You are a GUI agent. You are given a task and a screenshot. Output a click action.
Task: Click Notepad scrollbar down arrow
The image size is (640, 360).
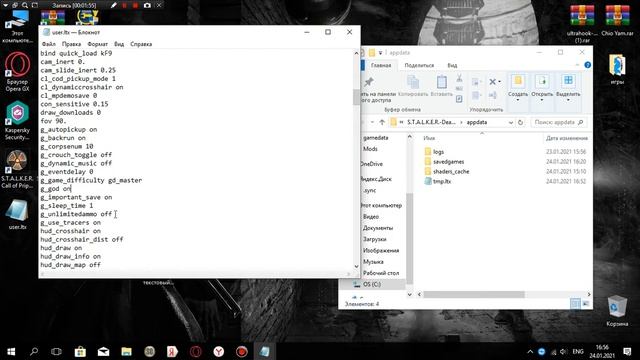tap(356, 266)
